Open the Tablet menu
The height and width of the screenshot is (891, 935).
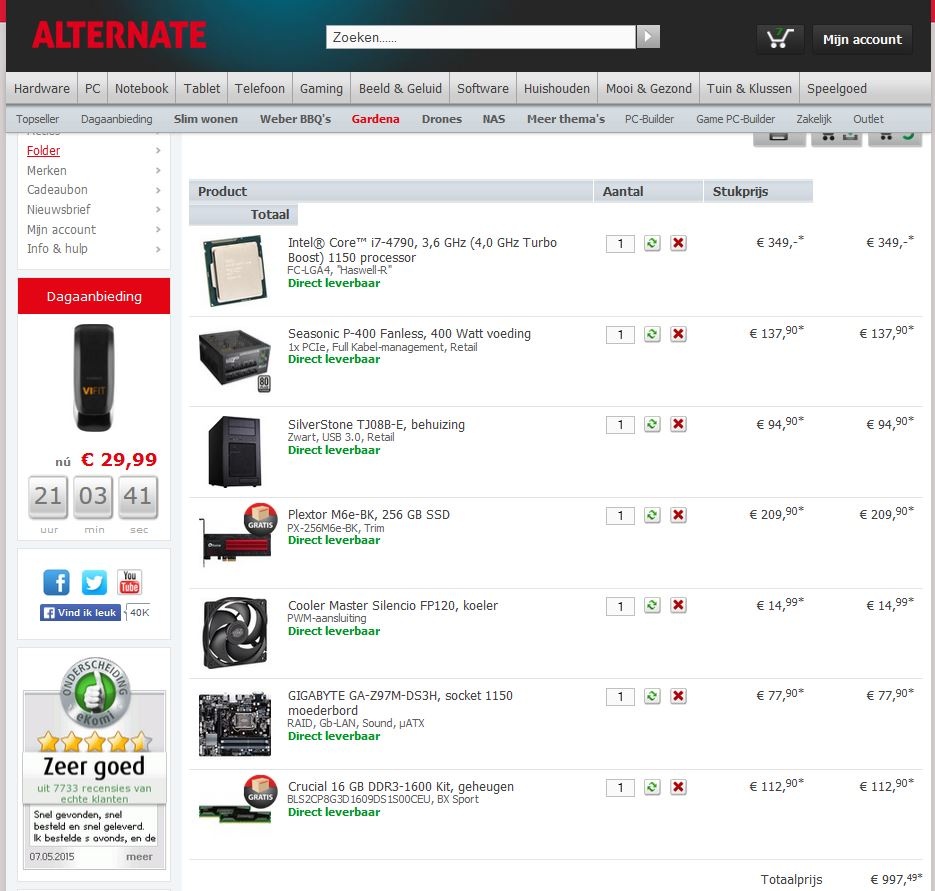tap(202, 88)
